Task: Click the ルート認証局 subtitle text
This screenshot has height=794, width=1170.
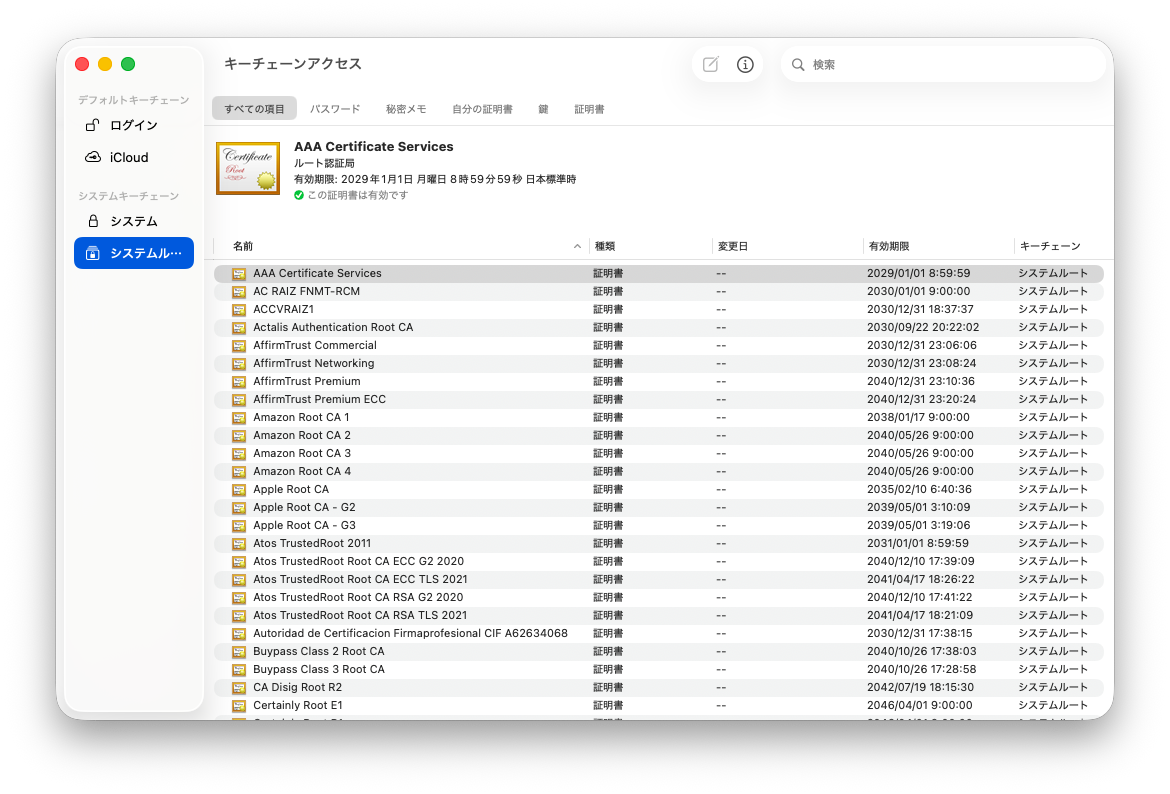Action: [324, 163]
